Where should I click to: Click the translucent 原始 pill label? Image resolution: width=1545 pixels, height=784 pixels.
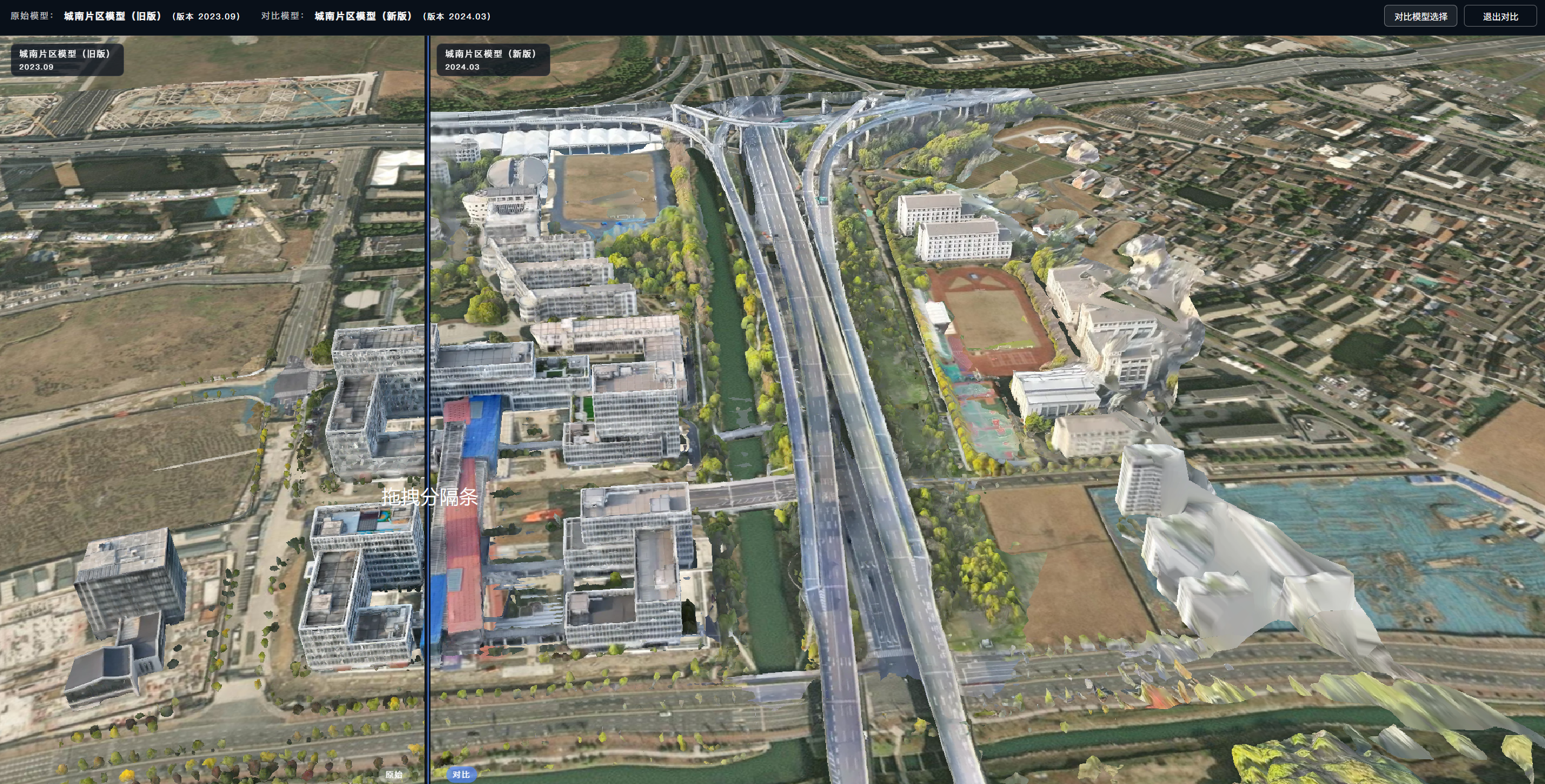click(x=394, y=774)
